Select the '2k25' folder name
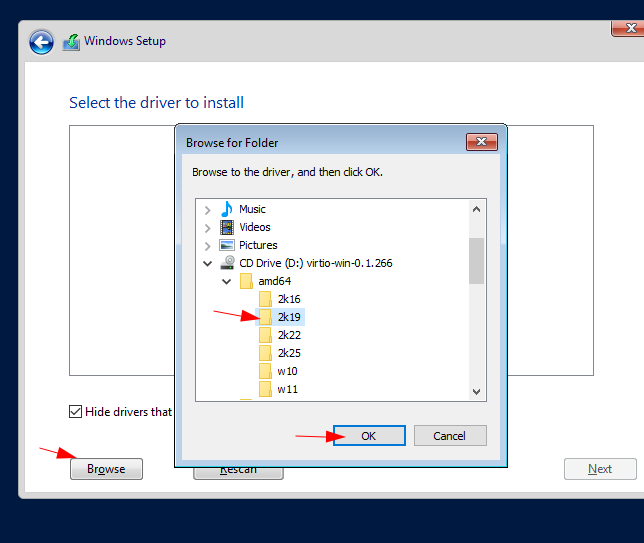Viewport: 644px width, 543px height. point(289,353)
